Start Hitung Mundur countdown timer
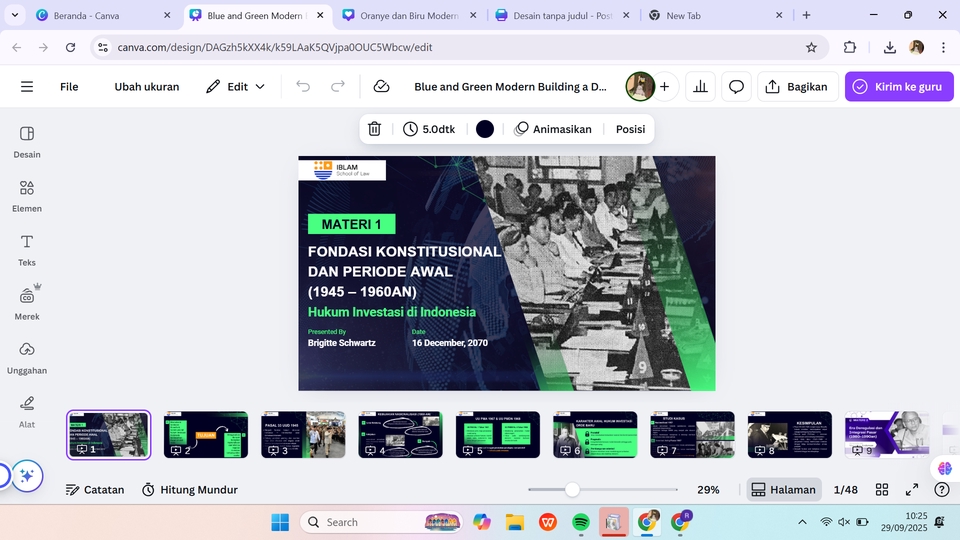Screen dimensions: 960x540 click(190, 489)
